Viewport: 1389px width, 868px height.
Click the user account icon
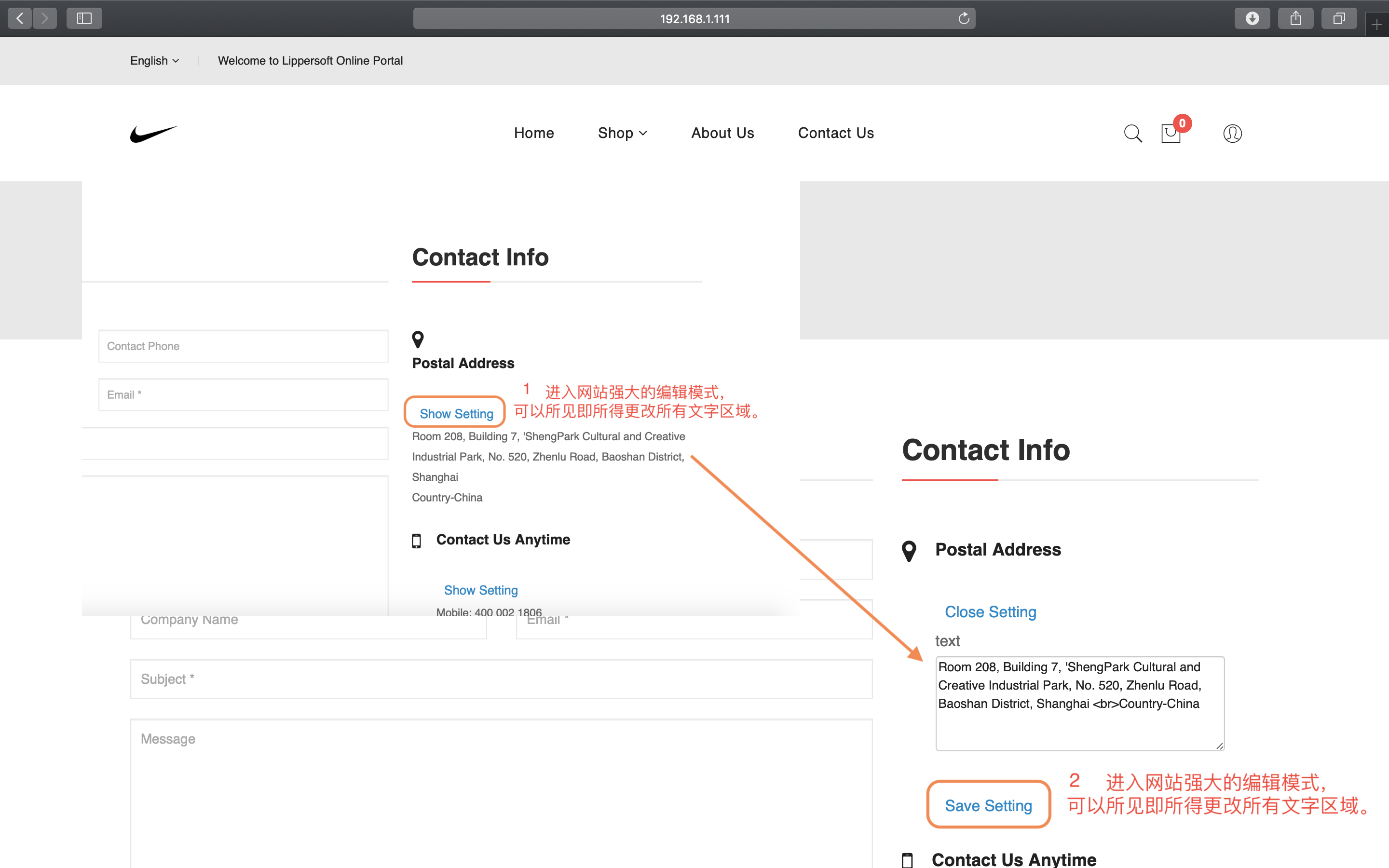(x=1232, y=133)
